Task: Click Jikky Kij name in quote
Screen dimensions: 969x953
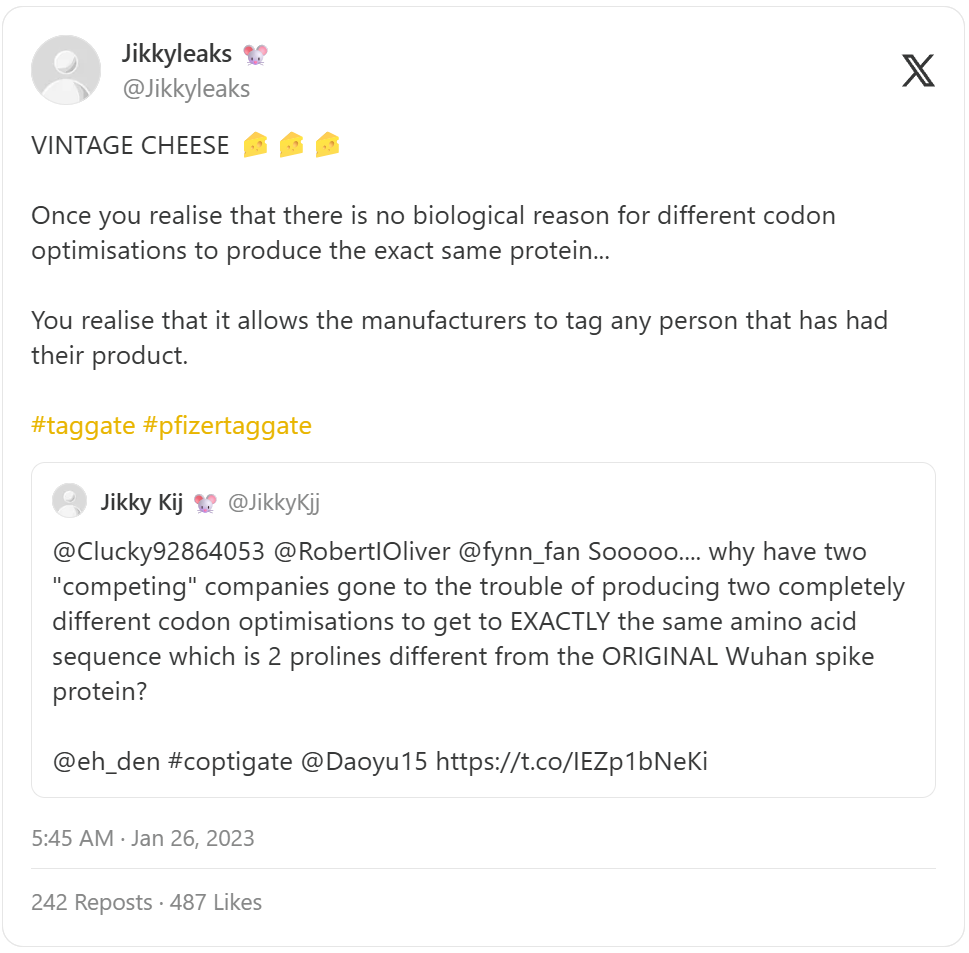Action: pos(141,502)
